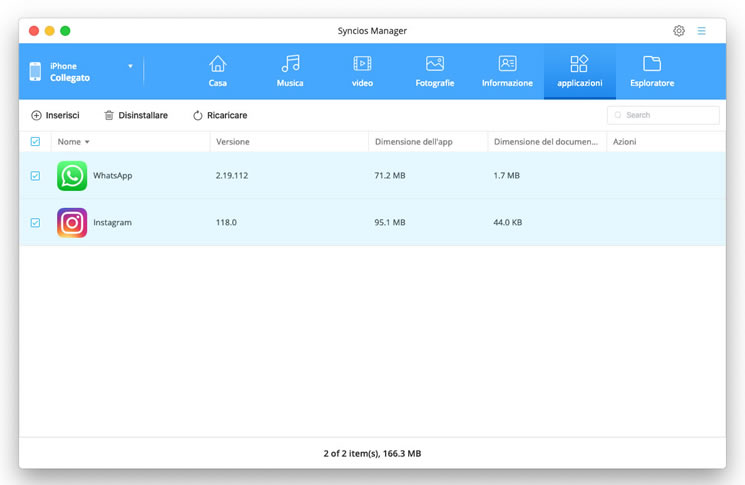This screenshot has height=485, width=745.
Task: Focus the Search field
Action: point(663,115)
